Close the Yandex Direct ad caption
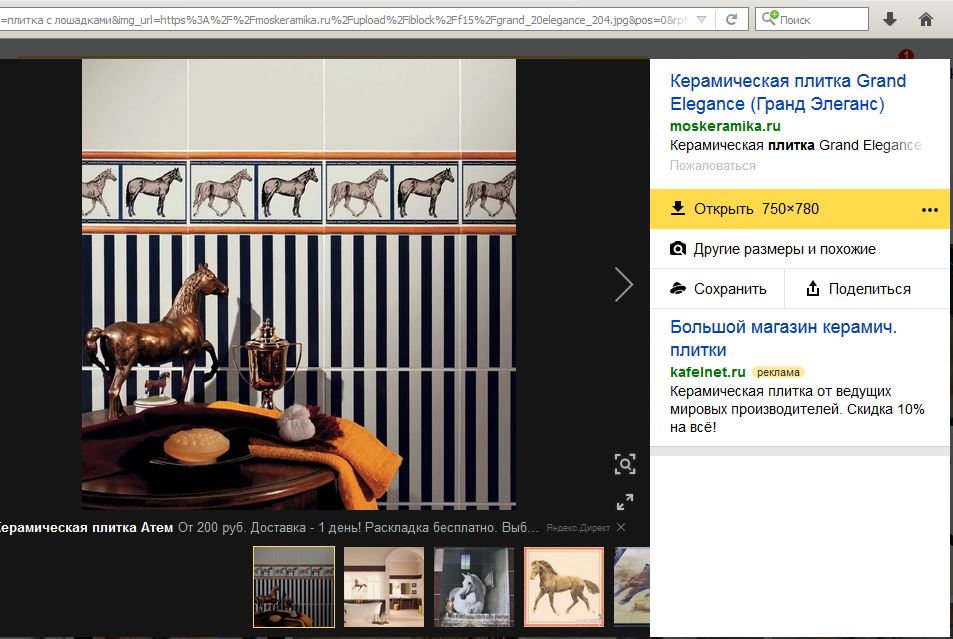Image resolution: width=953 pixels, height=639 pixels. pyautogui.click(x=621, y=527)
